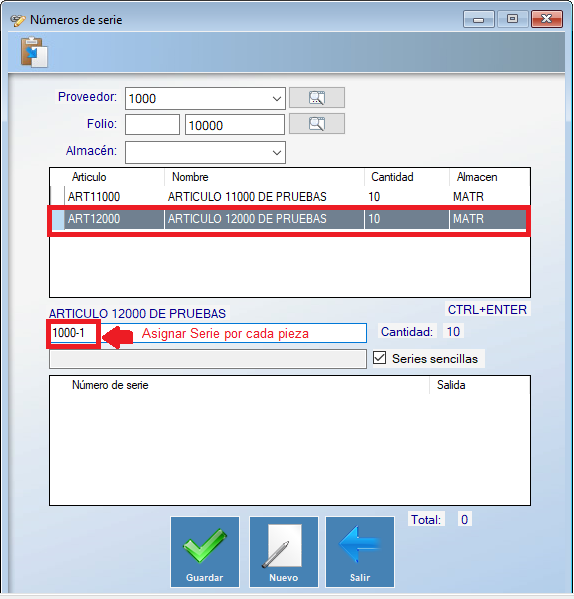The image size is (574, 599).
Task: Click the window title pencil icon
Action: (x=18, y=20)
